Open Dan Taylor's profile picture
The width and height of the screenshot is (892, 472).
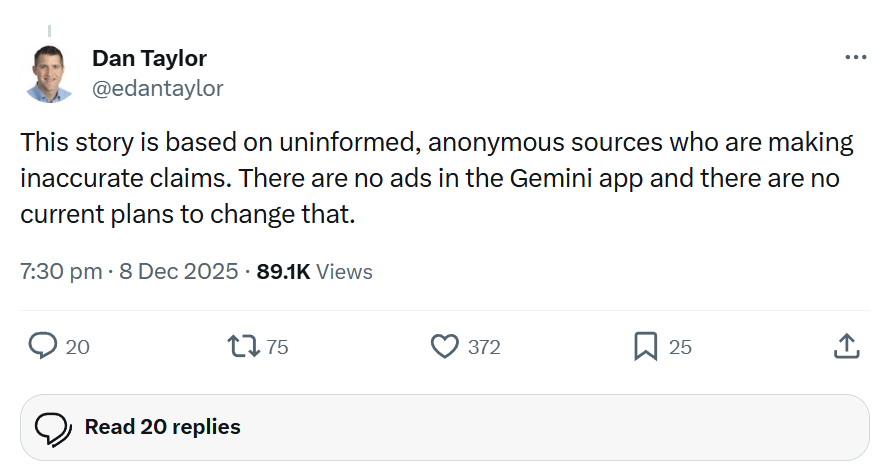tap(49, 73)
